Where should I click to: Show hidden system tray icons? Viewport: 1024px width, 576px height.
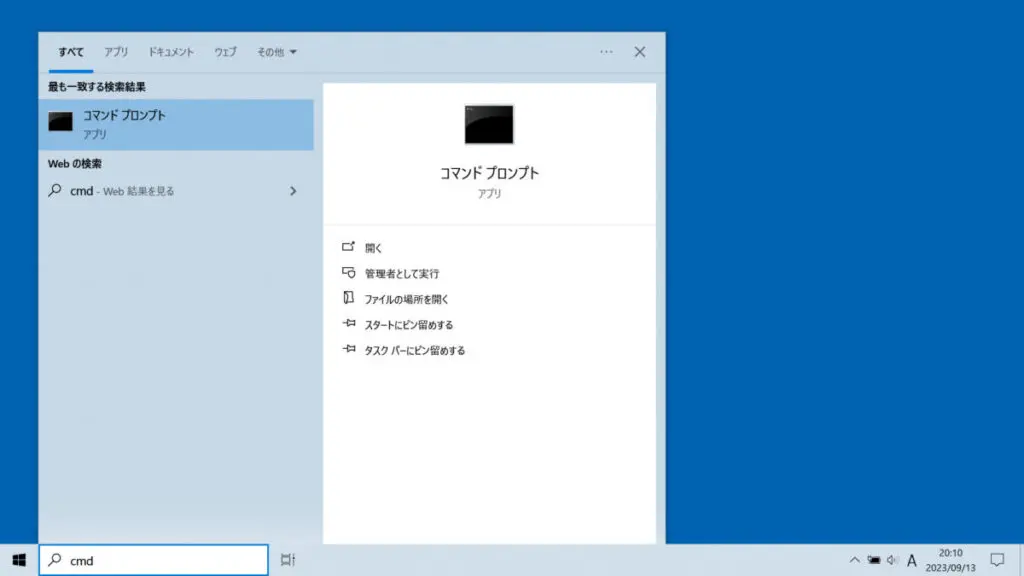tap(854, 560)
